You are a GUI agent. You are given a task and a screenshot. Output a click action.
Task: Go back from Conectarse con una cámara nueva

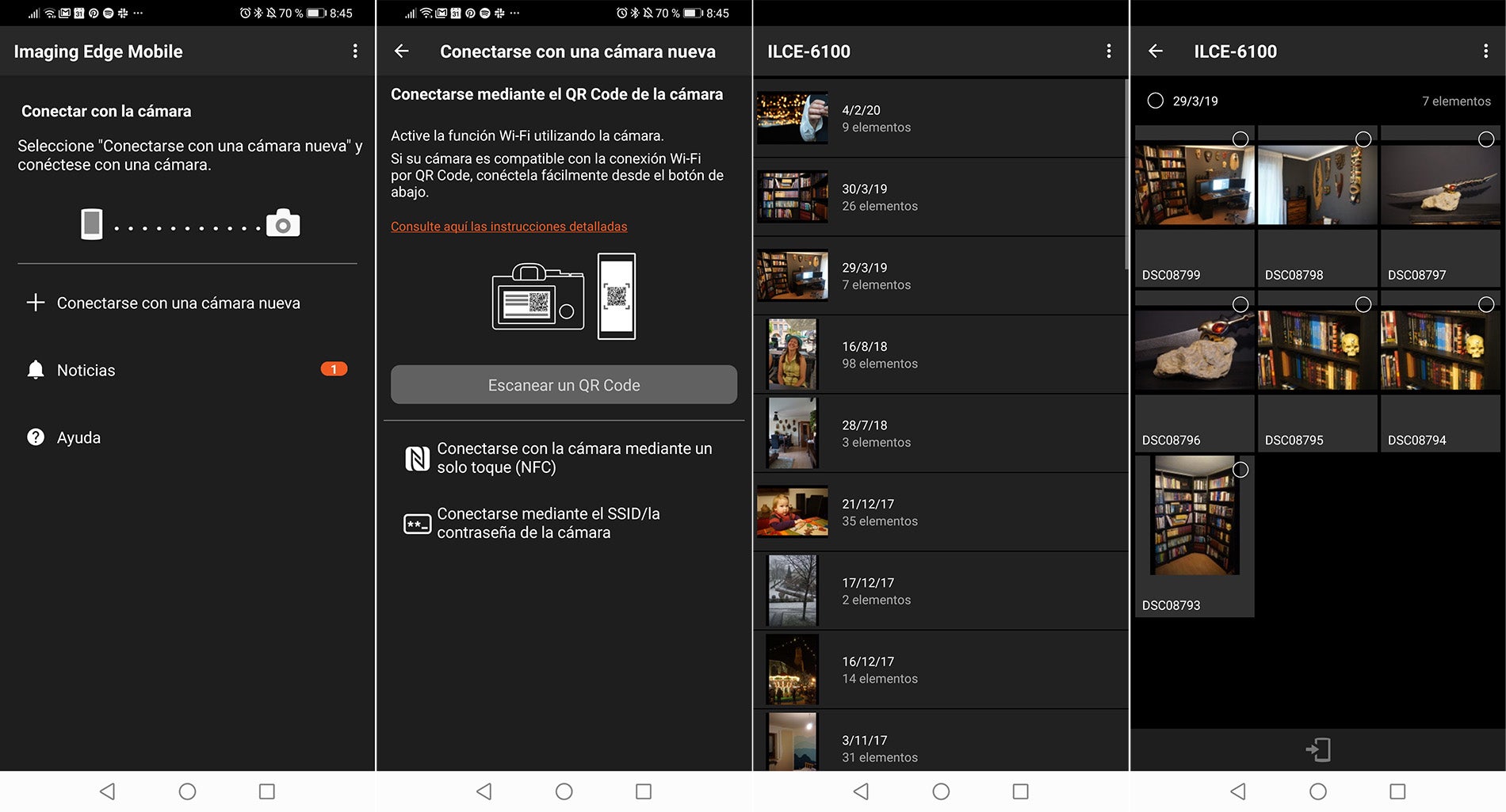[x=402, y=51]
